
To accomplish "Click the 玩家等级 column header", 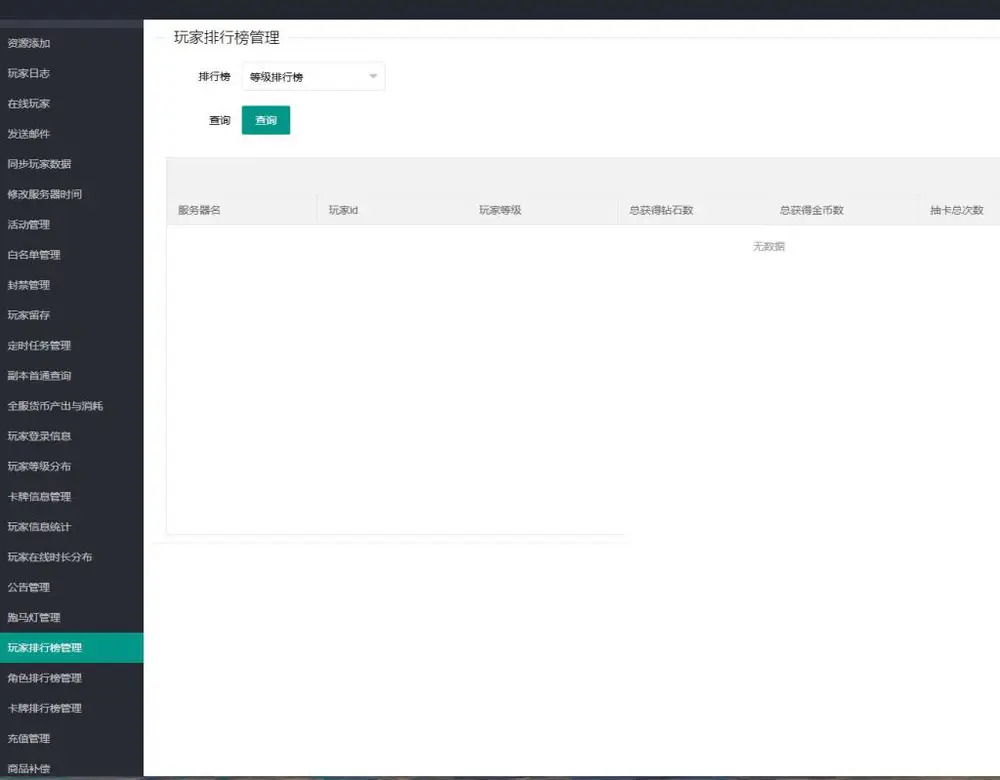I will click(x=500, y=210).
